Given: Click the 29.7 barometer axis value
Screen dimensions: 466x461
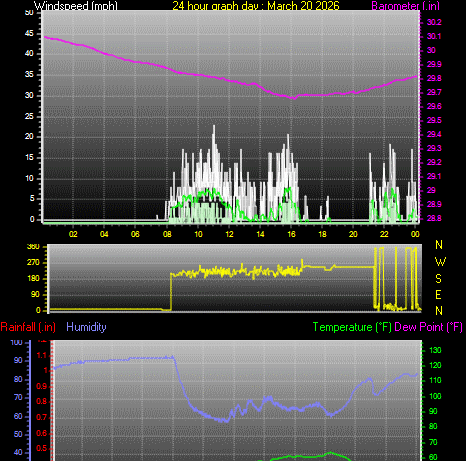Looking at the screenshot, I should [434, 92].
